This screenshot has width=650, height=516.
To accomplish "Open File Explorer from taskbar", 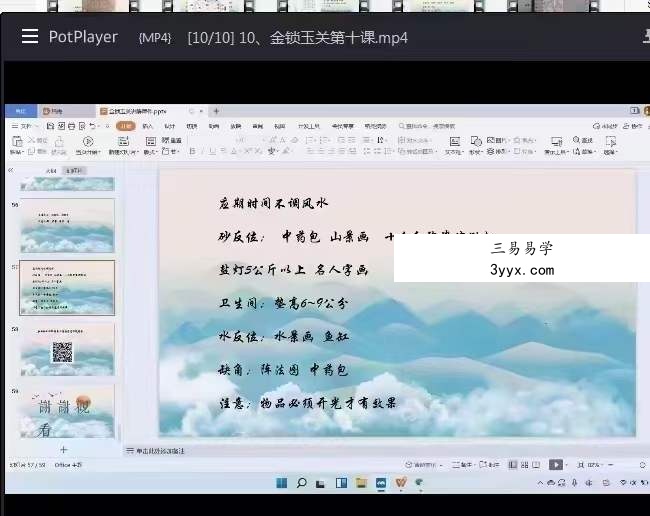I will [x=361, y=483].
